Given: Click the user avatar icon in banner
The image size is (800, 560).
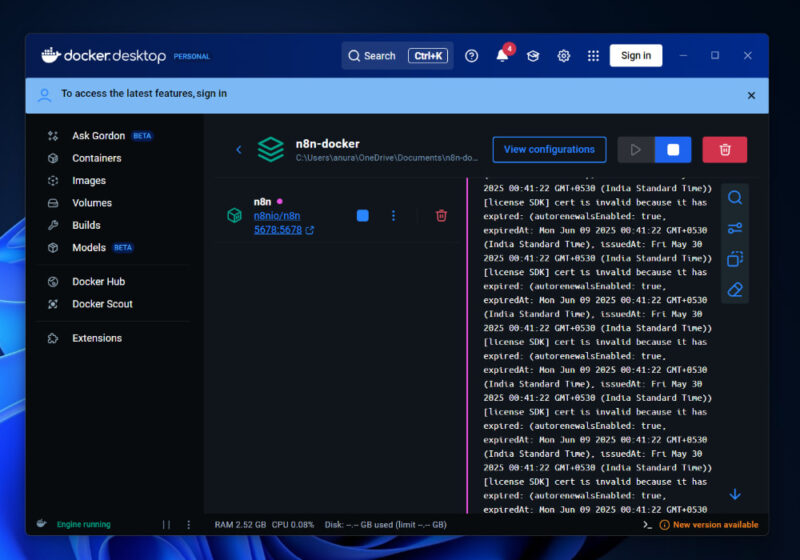Looking at the screenshot, I should click(x=44, y=95).
